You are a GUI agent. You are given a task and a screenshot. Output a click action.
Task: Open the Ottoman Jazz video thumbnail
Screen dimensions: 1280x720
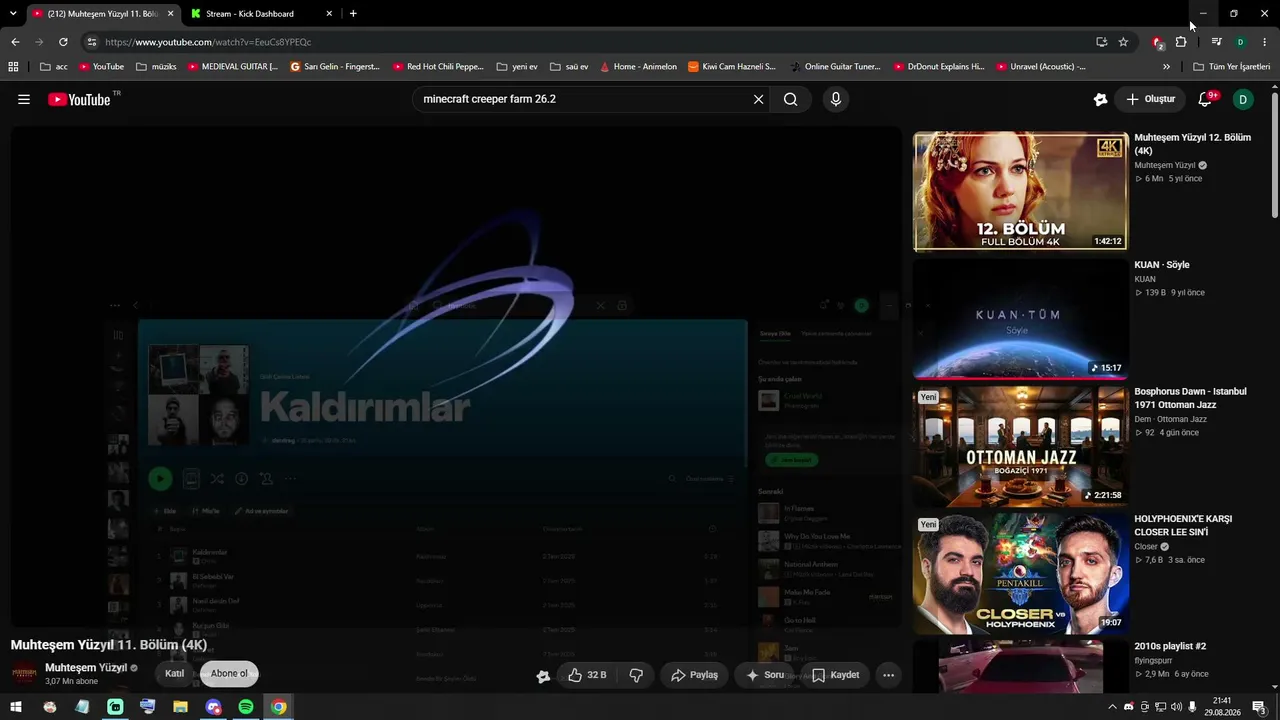coord(1020,446)
